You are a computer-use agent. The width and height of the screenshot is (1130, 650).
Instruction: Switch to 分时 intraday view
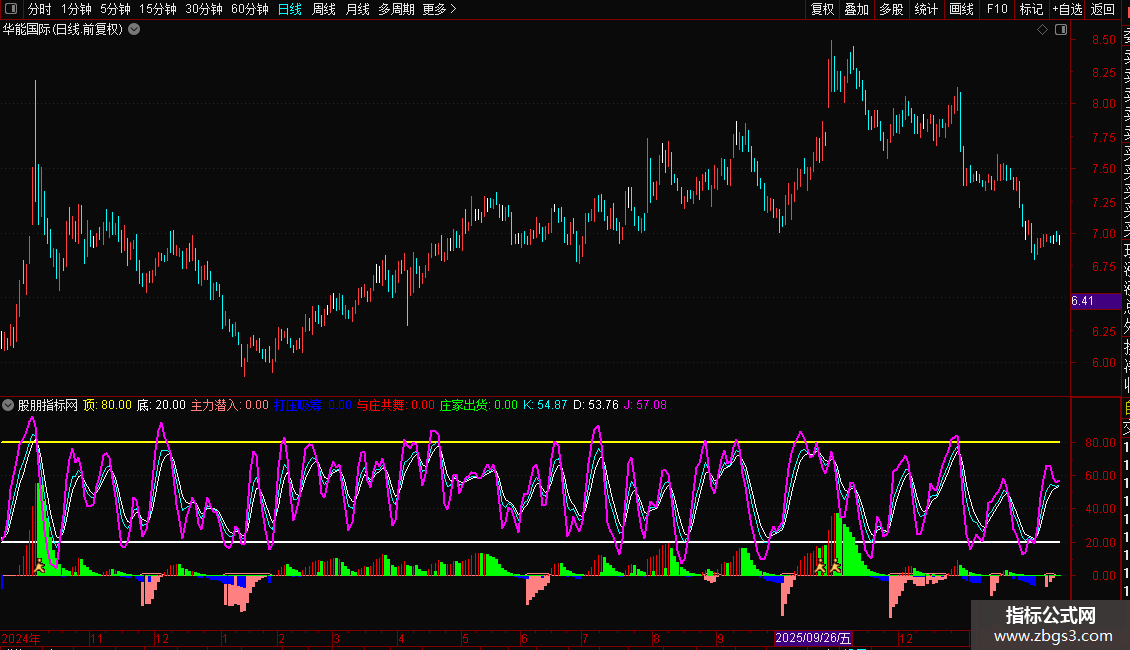pos(40,9)
